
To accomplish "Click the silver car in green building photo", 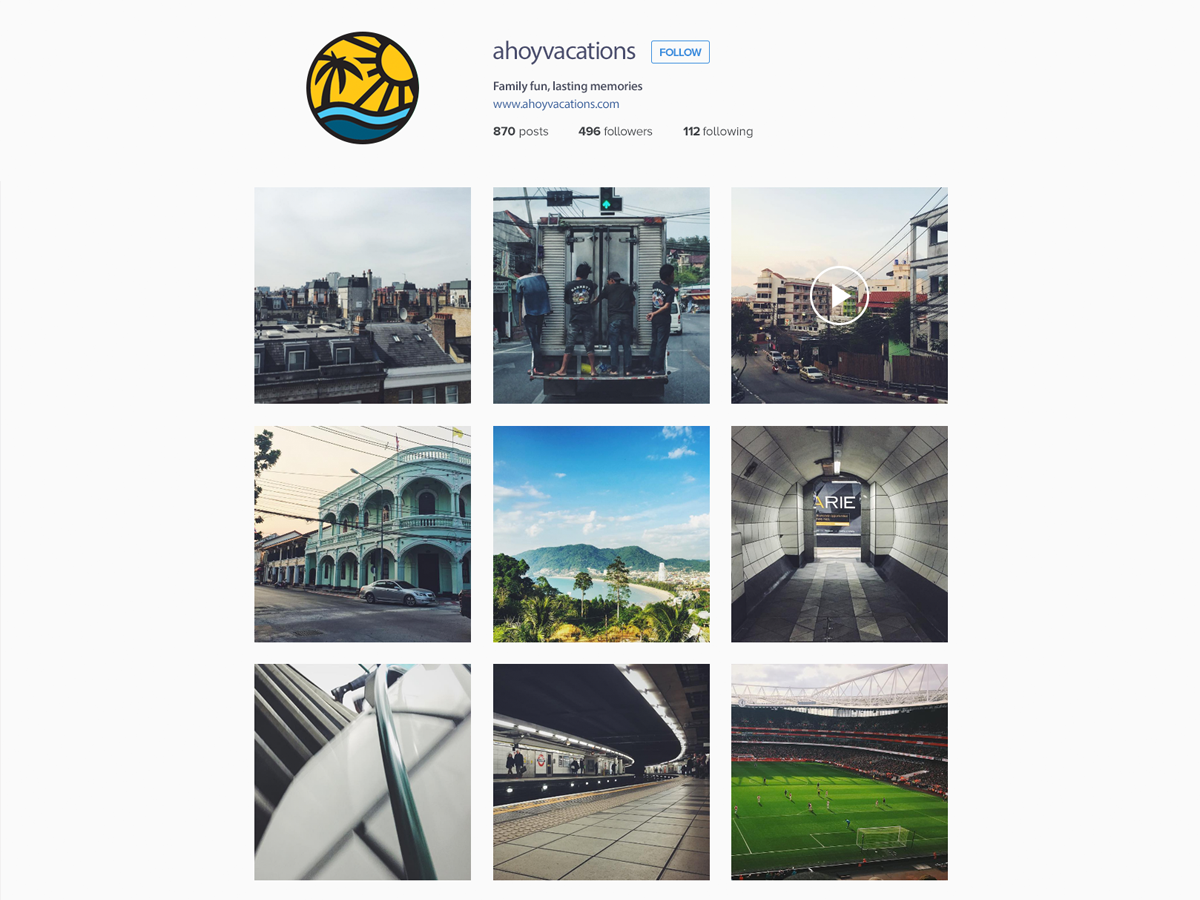I will pos(397,592).
